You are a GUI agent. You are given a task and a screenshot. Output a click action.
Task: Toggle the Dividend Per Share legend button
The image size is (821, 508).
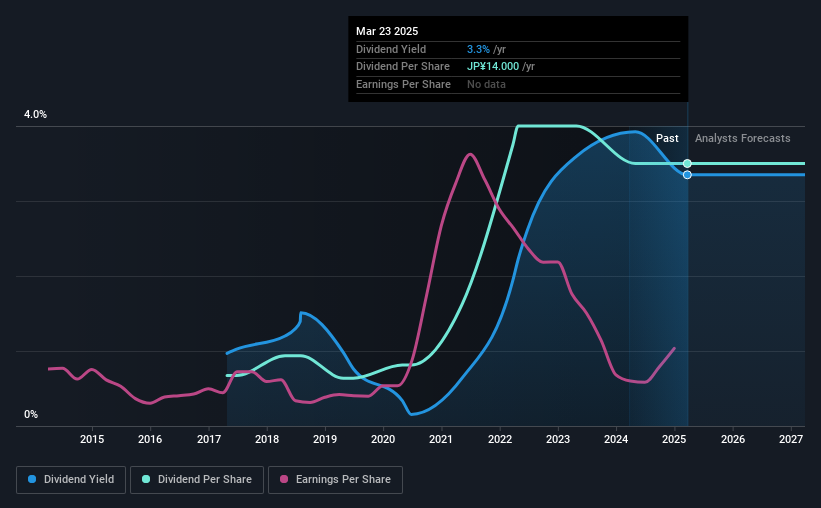coord(197,480)
